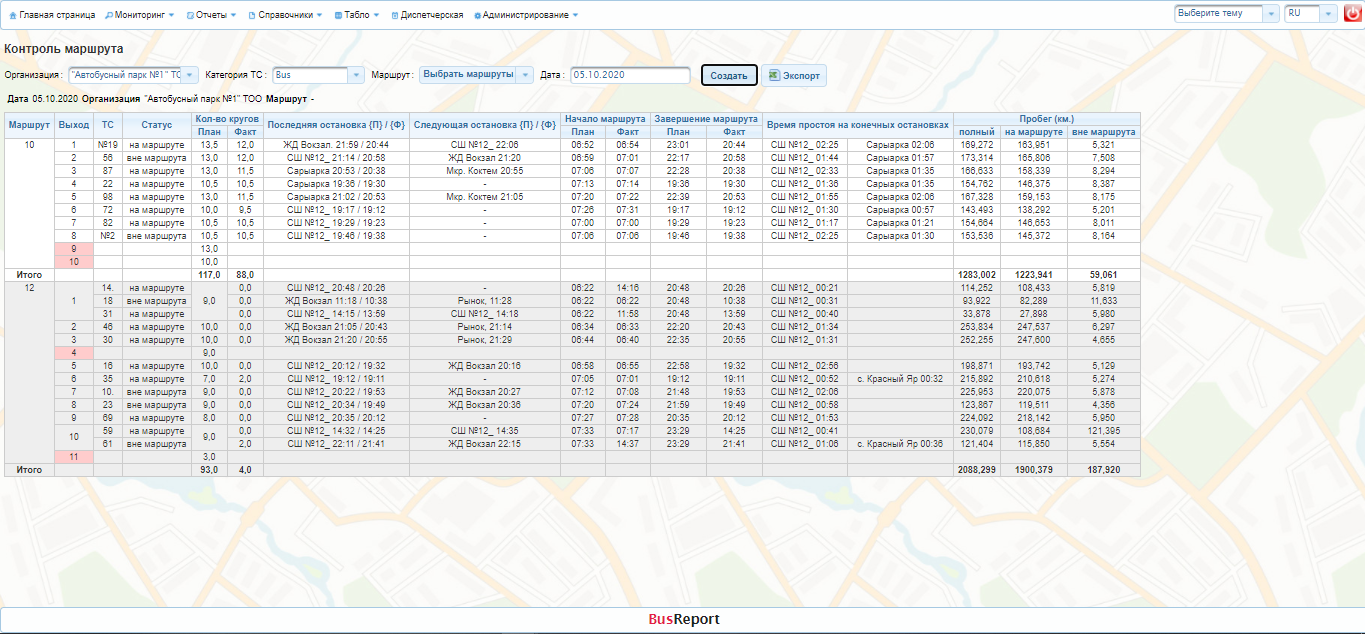Click the Начало маршрута column header
The image size is (1365, 634).
tap(605, 119)
